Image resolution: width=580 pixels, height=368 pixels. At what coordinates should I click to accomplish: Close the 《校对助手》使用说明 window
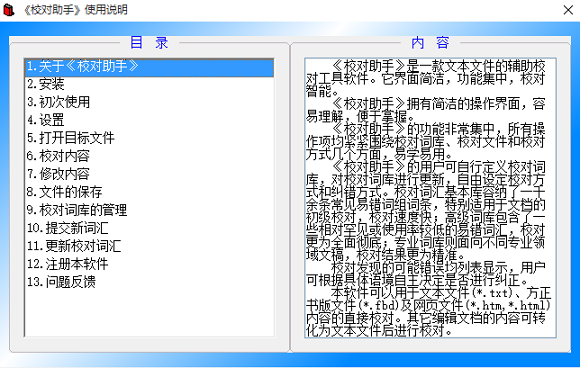click(x=568, y=10)
